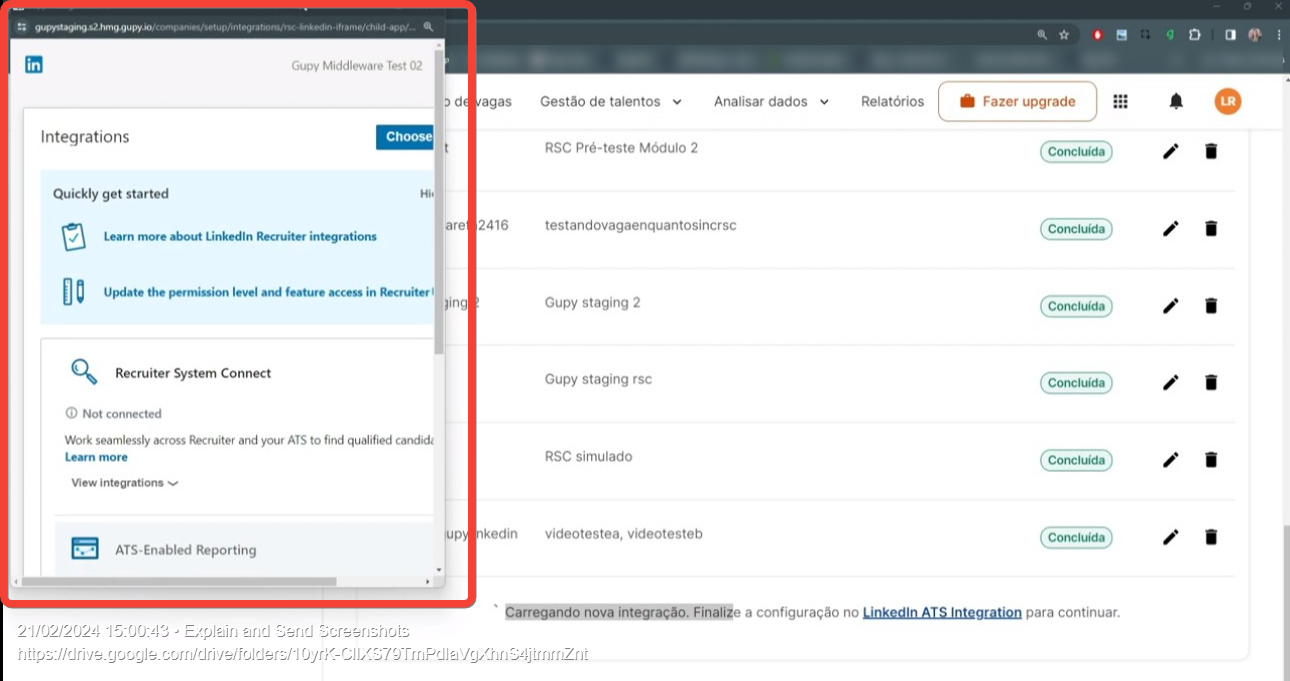This screenshot has width=1290, height=681.
Task: Delete the Gupy staging 2 integration
Action: [x=1211, y=305]
